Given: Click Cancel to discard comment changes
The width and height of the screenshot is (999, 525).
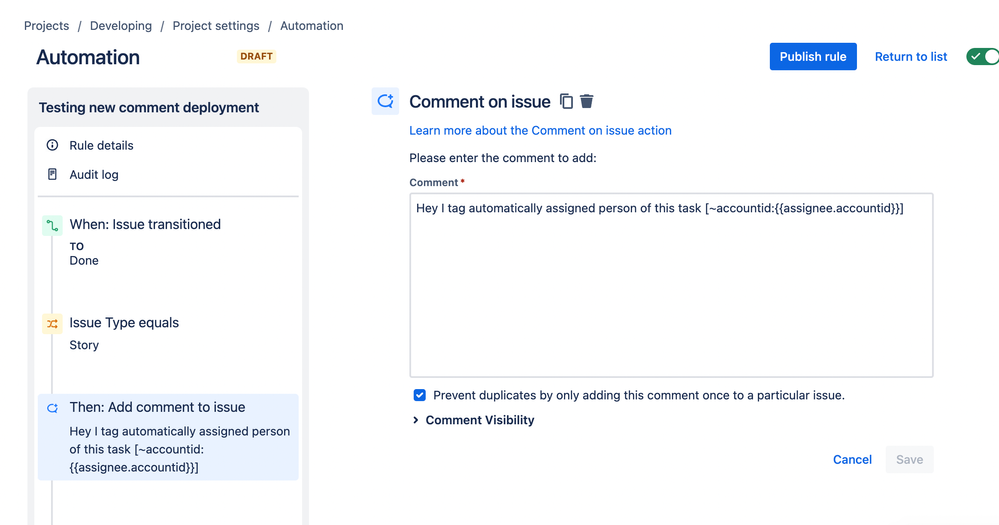Looking at the screenshot, I should [x=852, y=459].
